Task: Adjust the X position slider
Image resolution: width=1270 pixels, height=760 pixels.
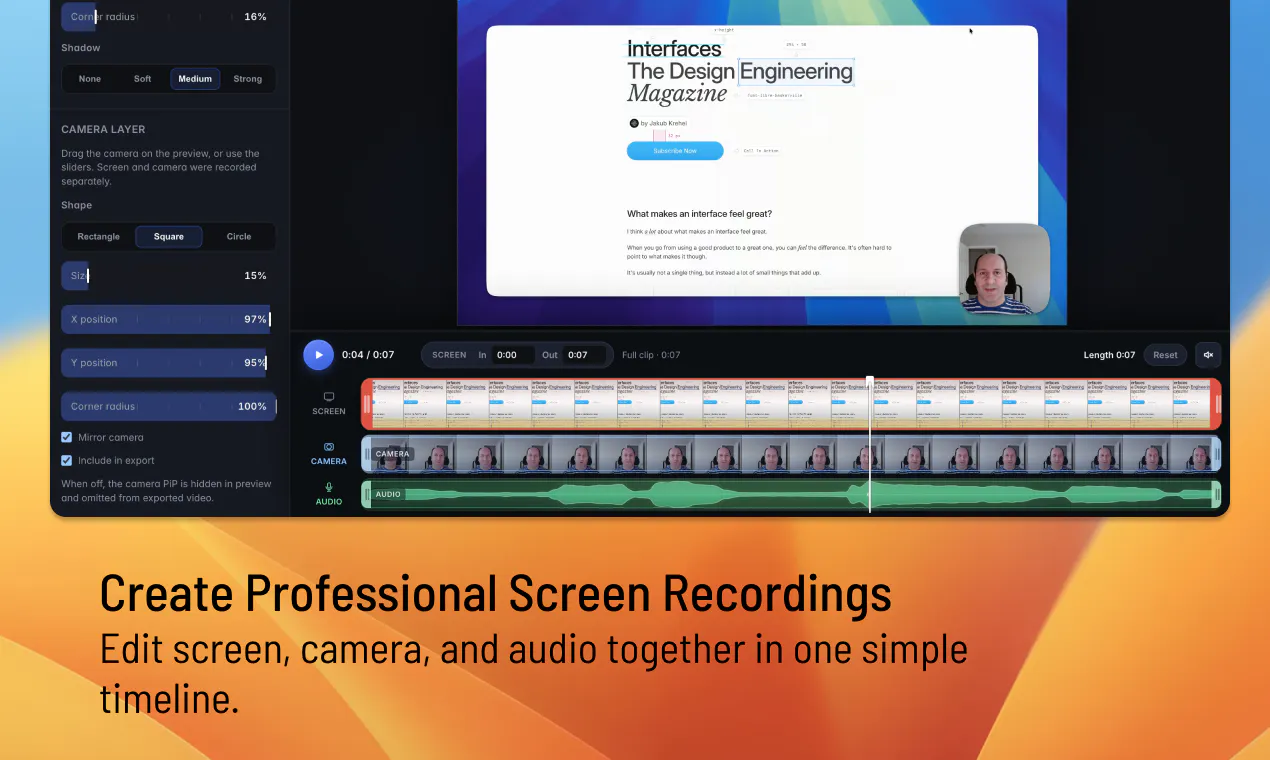Action: (x=168, y=319)
